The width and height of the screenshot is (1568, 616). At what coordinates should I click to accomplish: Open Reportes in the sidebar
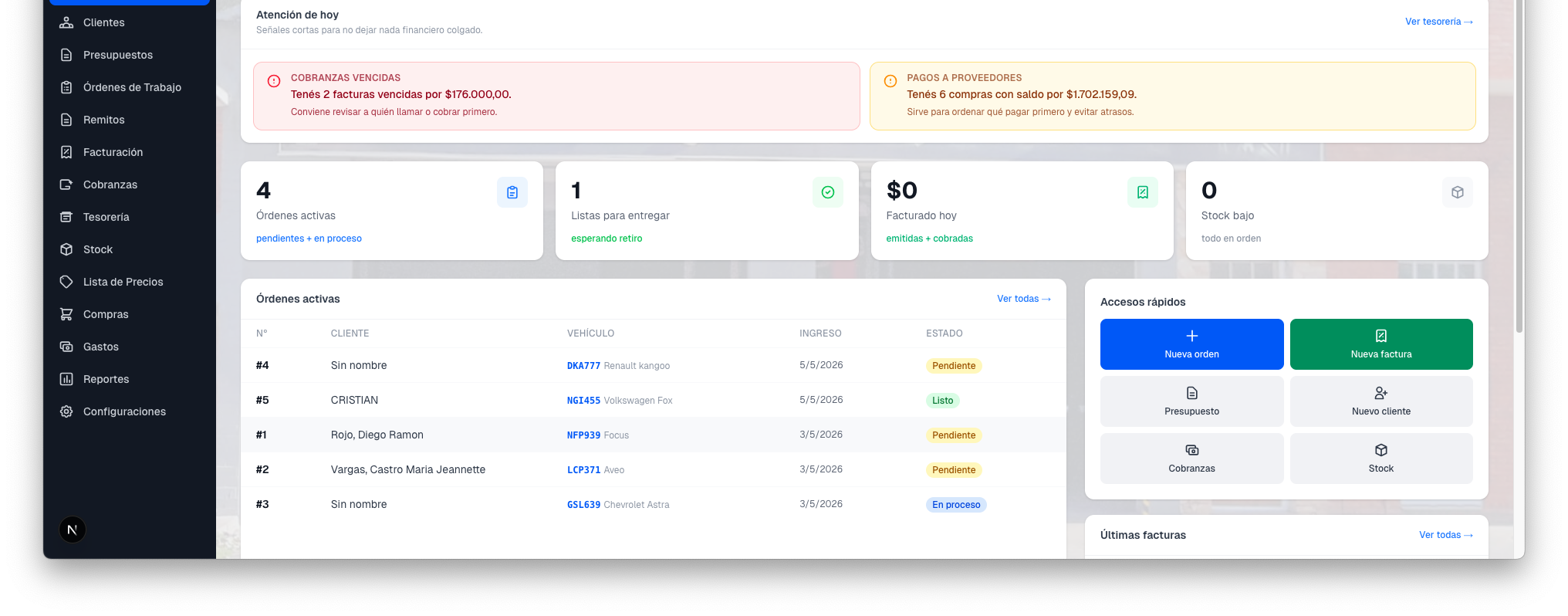click(130, 379)
